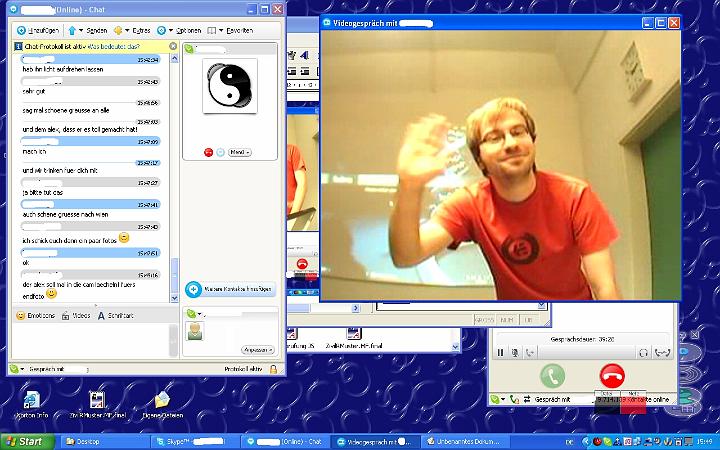Click the yin-yang contact avatar
Viewport: 720px width, 450px height.
click(x=230, y=86)
